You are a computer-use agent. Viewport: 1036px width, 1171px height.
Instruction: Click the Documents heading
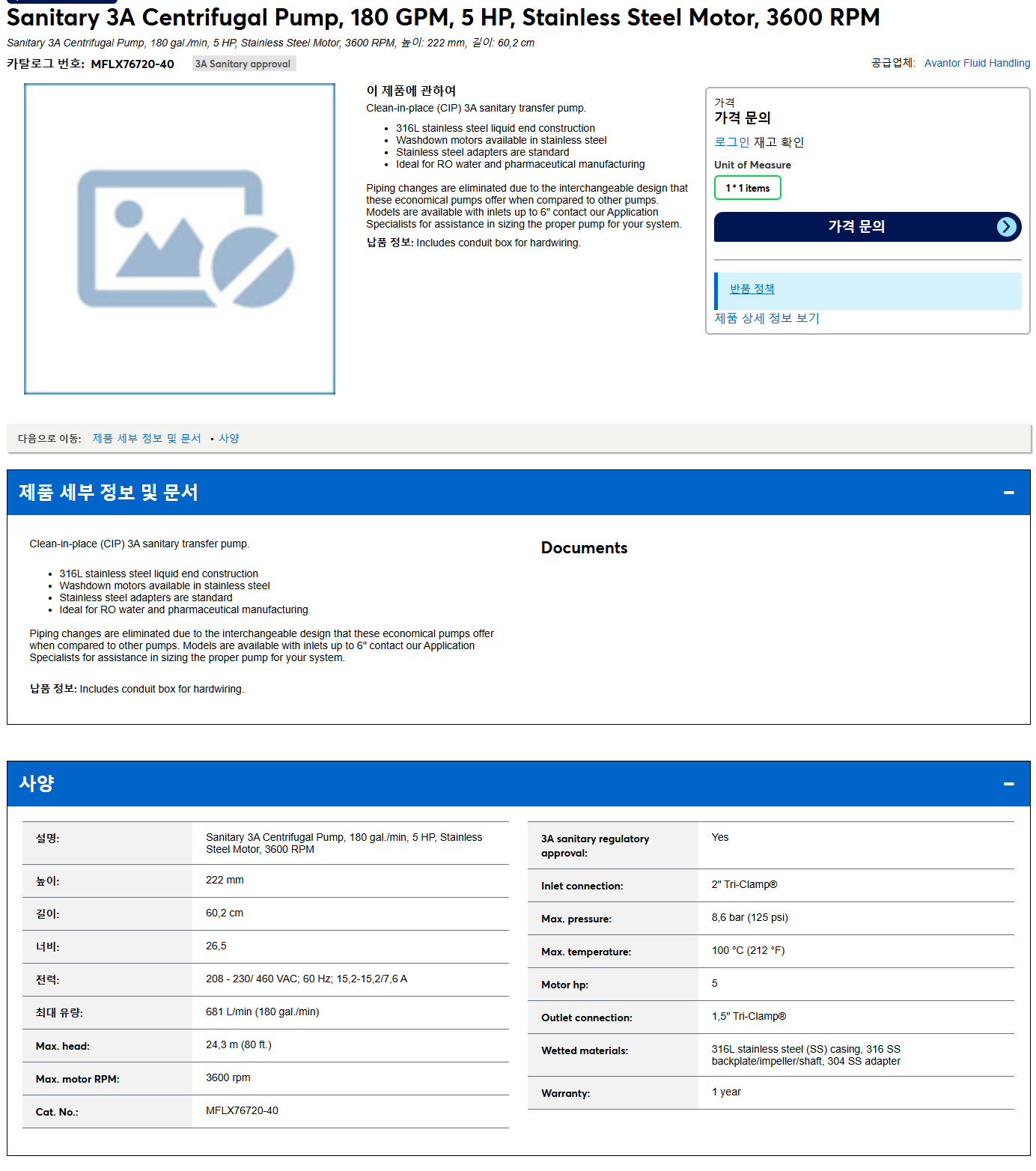tap(584, 548)
